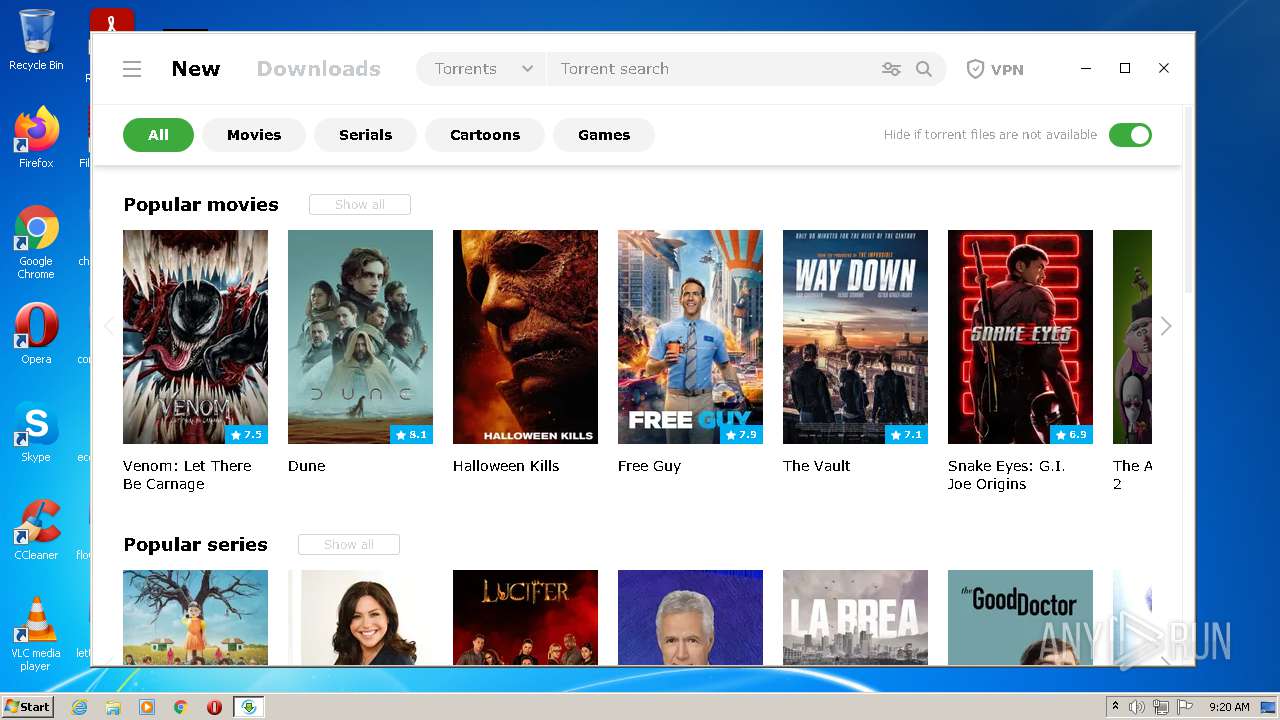The width and height of the screenshot is (1280, 720).
Task: Open the Halloween Kills poster
Action: (525, 337)
